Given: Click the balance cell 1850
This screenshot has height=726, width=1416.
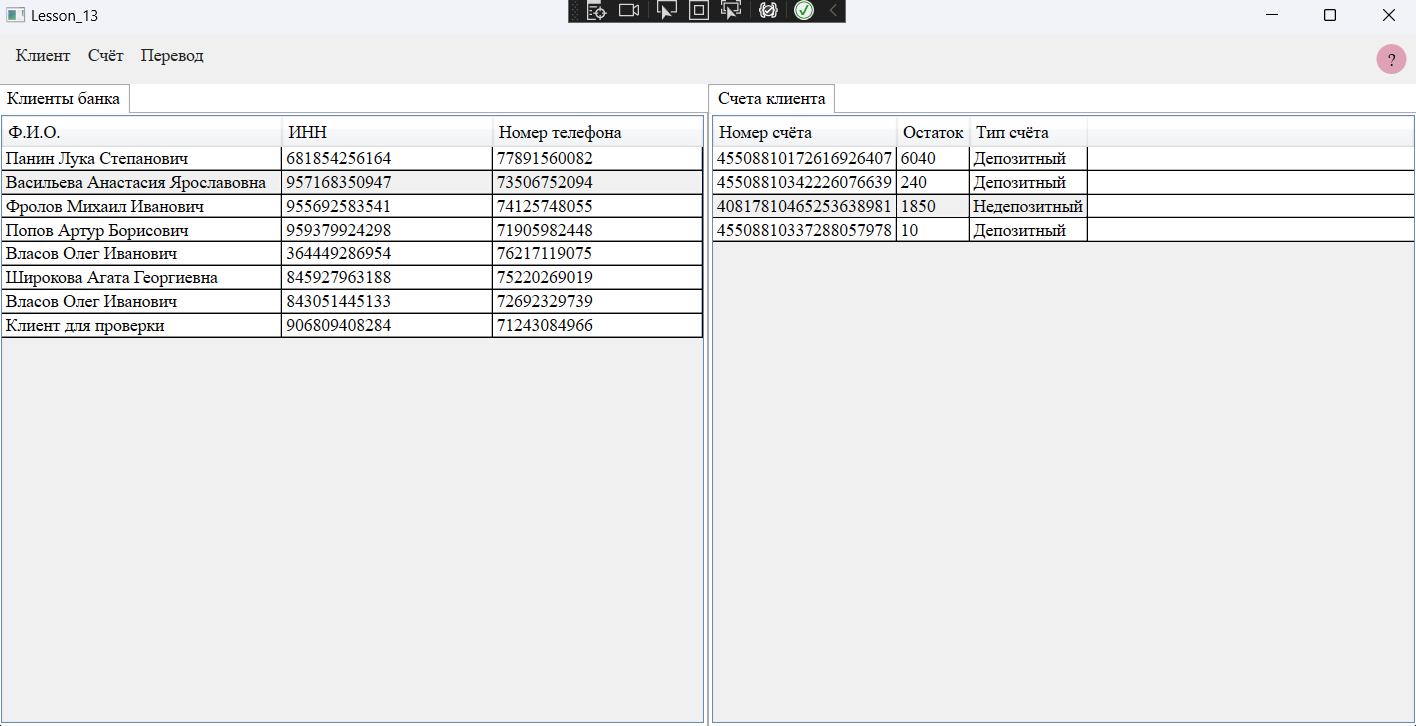Looking at the screenshot, I should pos(933,207).
